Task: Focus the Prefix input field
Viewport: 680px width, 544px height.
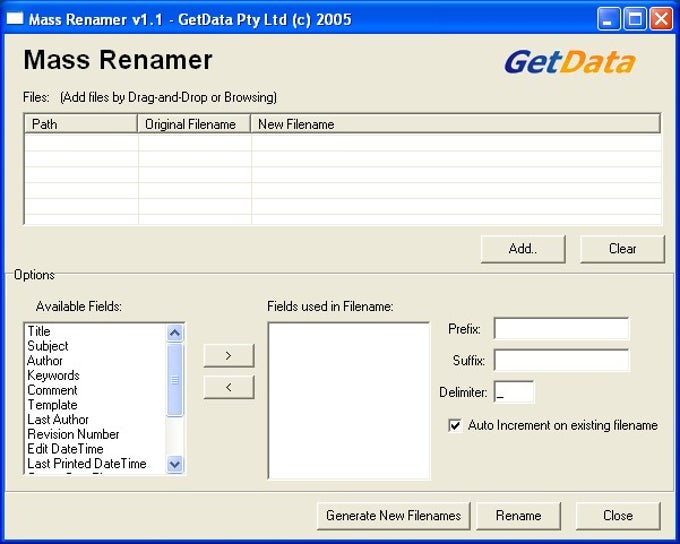Action: (x=561, y=329)
